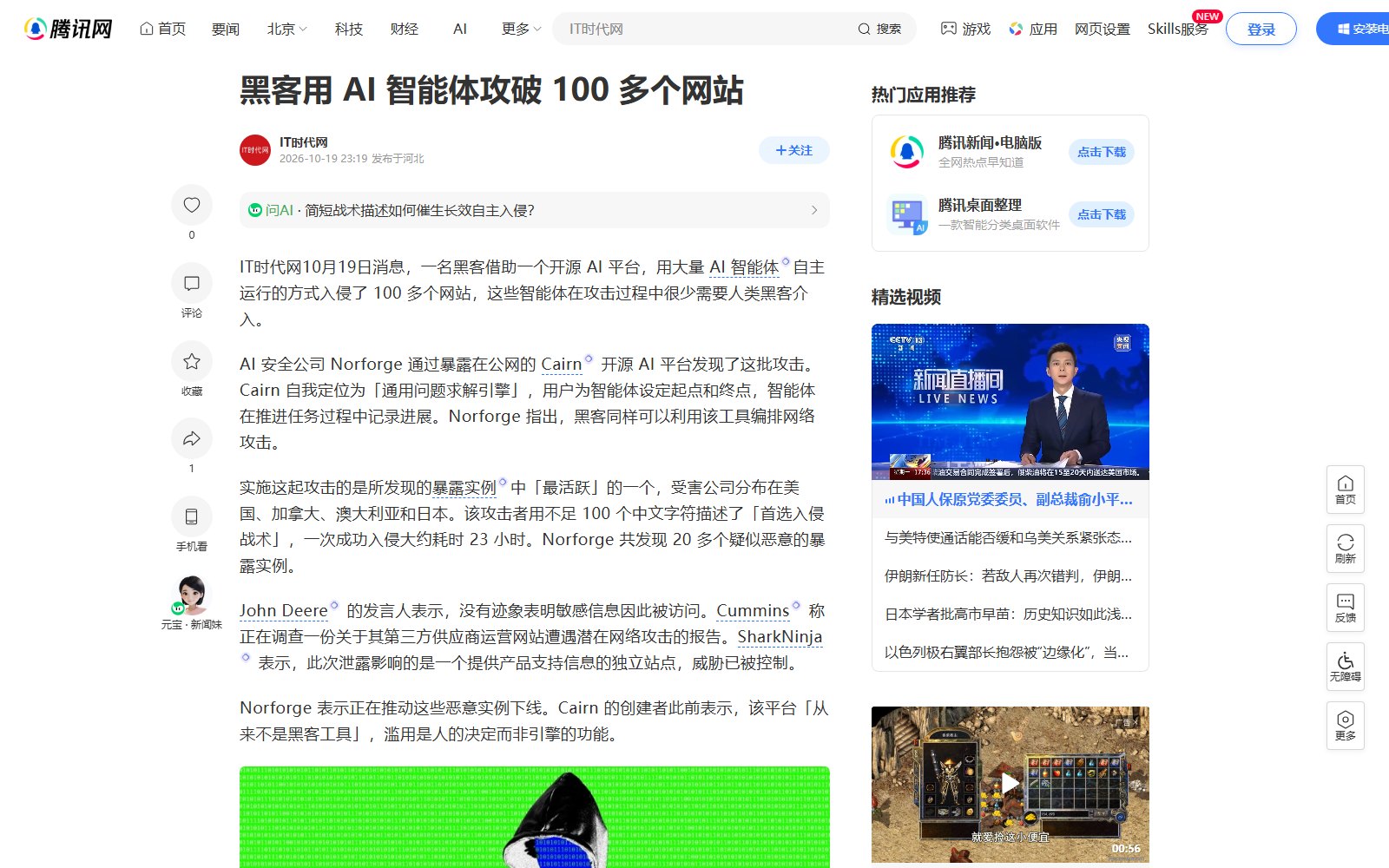Download 腾讯桌面整理 via 点击下载
This screenshot has width=1389, height=868.
tap(1102, 214)
